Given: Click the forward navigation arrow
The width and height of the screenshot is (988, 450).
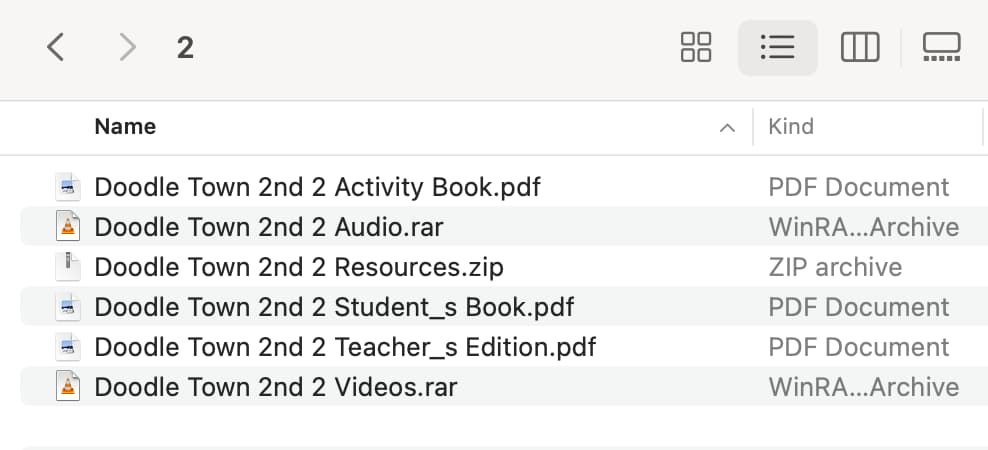Looking at the screenshot, I should click(128, 47).
